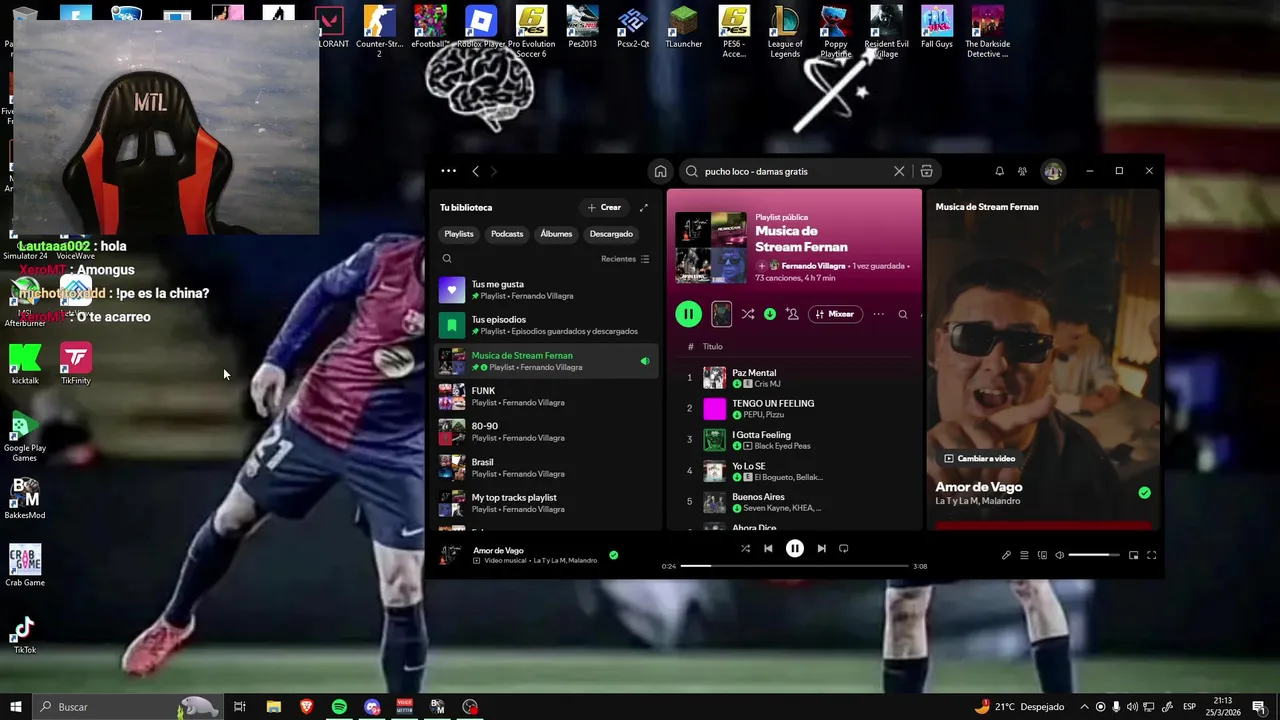Image resolution: width=1280 pixels, height=720 pixels.
Task: Toggle repeat in bottom player
Action: tap(844, 548)
